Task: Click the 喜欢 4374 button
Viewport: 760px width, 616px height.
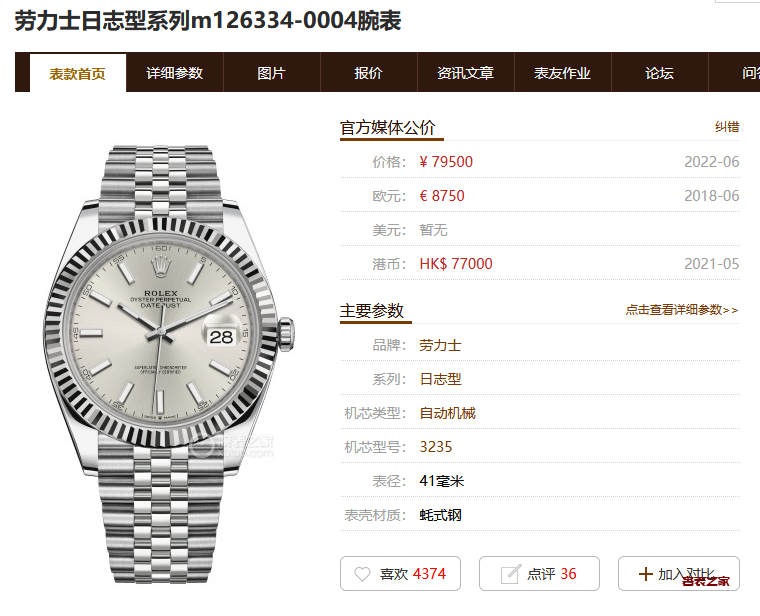Action: tap(400, 573)
